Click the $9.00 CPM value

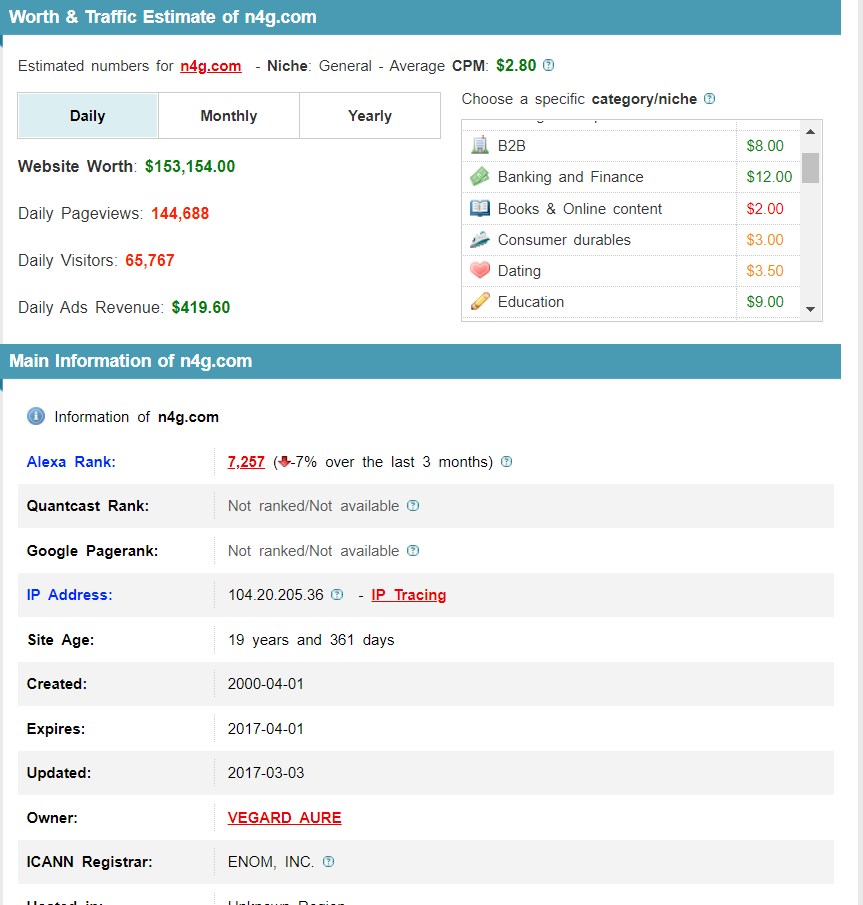click(765, 302)
